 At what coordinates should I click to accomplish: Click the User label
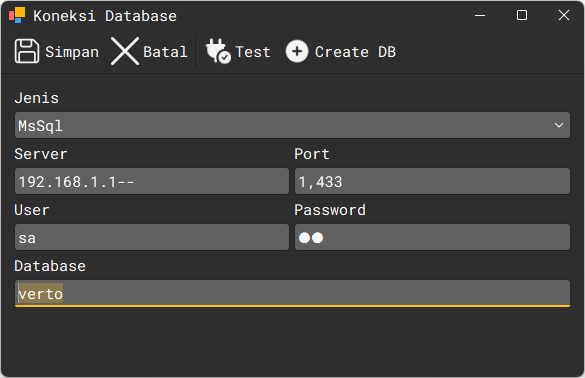[x=32, y=210]
